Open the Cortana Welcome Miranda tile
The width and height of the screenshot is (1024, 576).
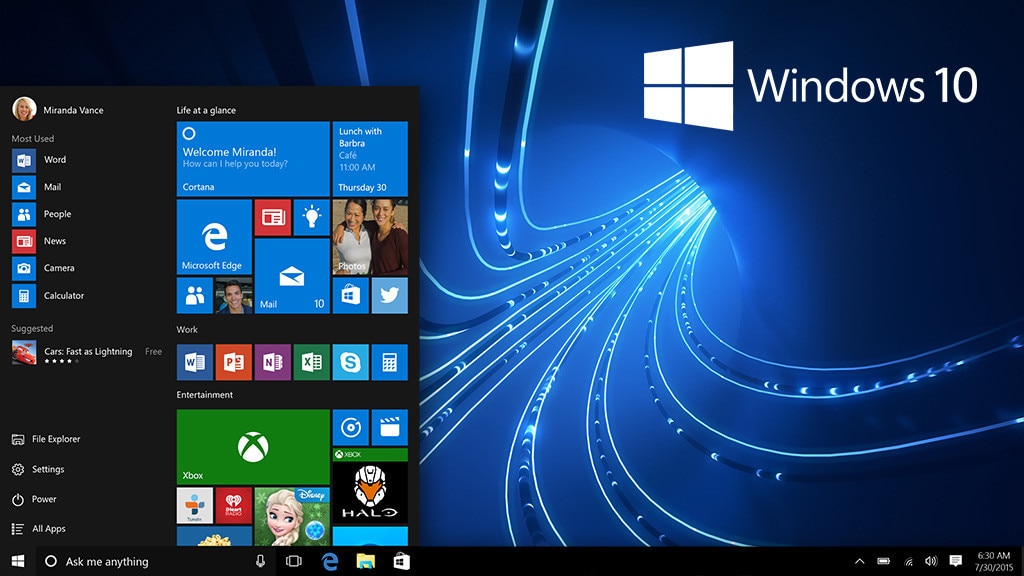coord(253,159)
